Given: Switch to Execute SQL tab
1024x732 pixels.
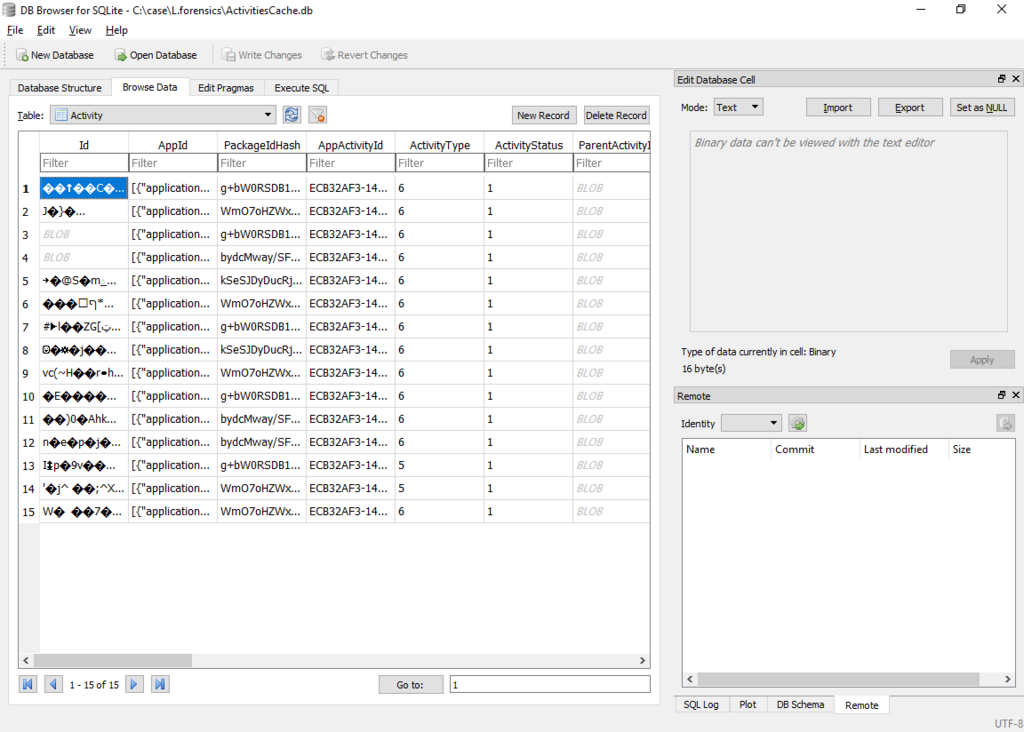Looking at the screenshot, I should [x=302, y=88].
